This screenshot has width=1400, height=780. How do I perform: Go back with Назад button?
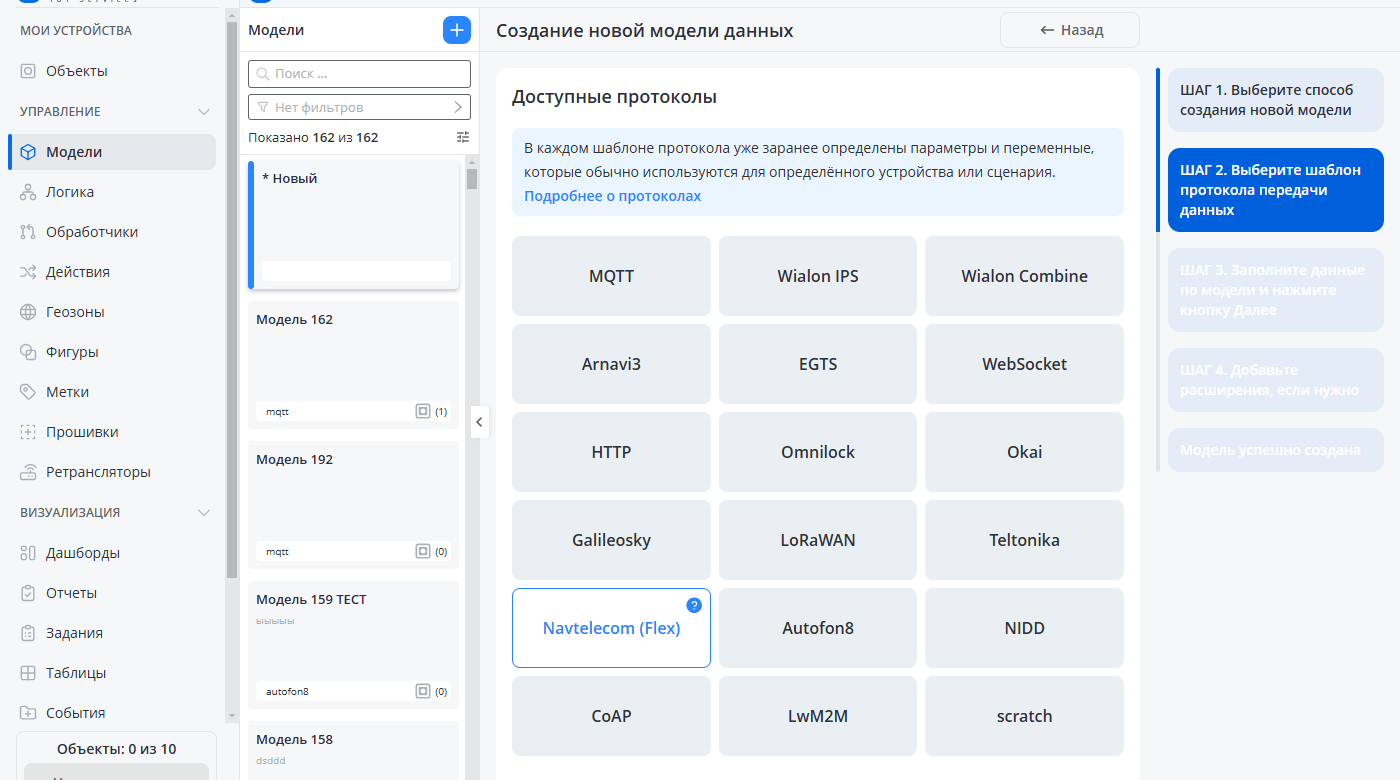coord(1070,30)
